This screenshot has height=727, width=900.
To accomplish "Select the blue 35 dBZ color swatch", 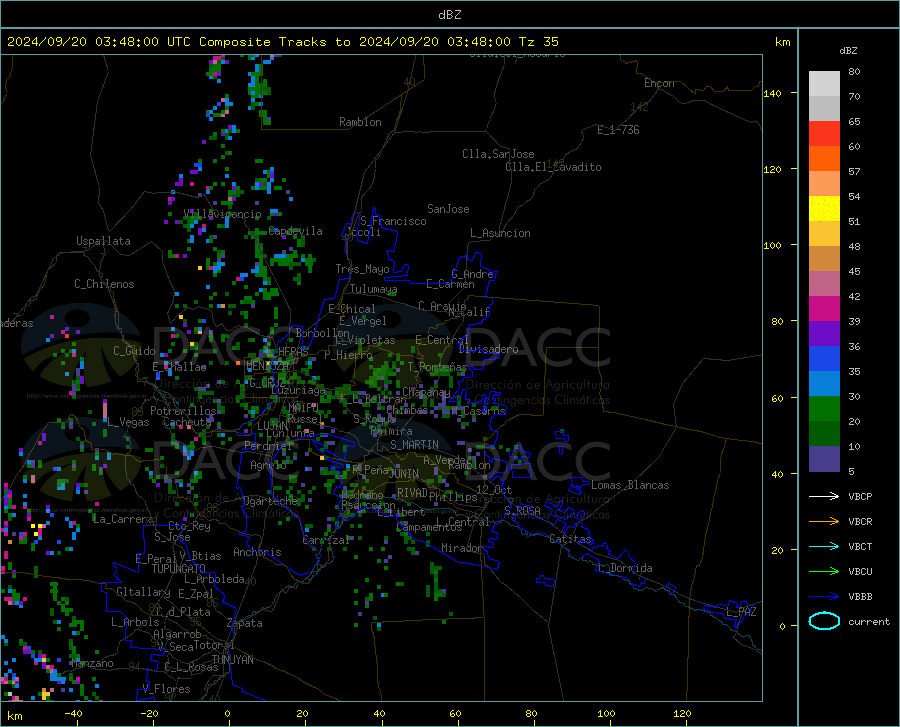I will coord(824,359).
